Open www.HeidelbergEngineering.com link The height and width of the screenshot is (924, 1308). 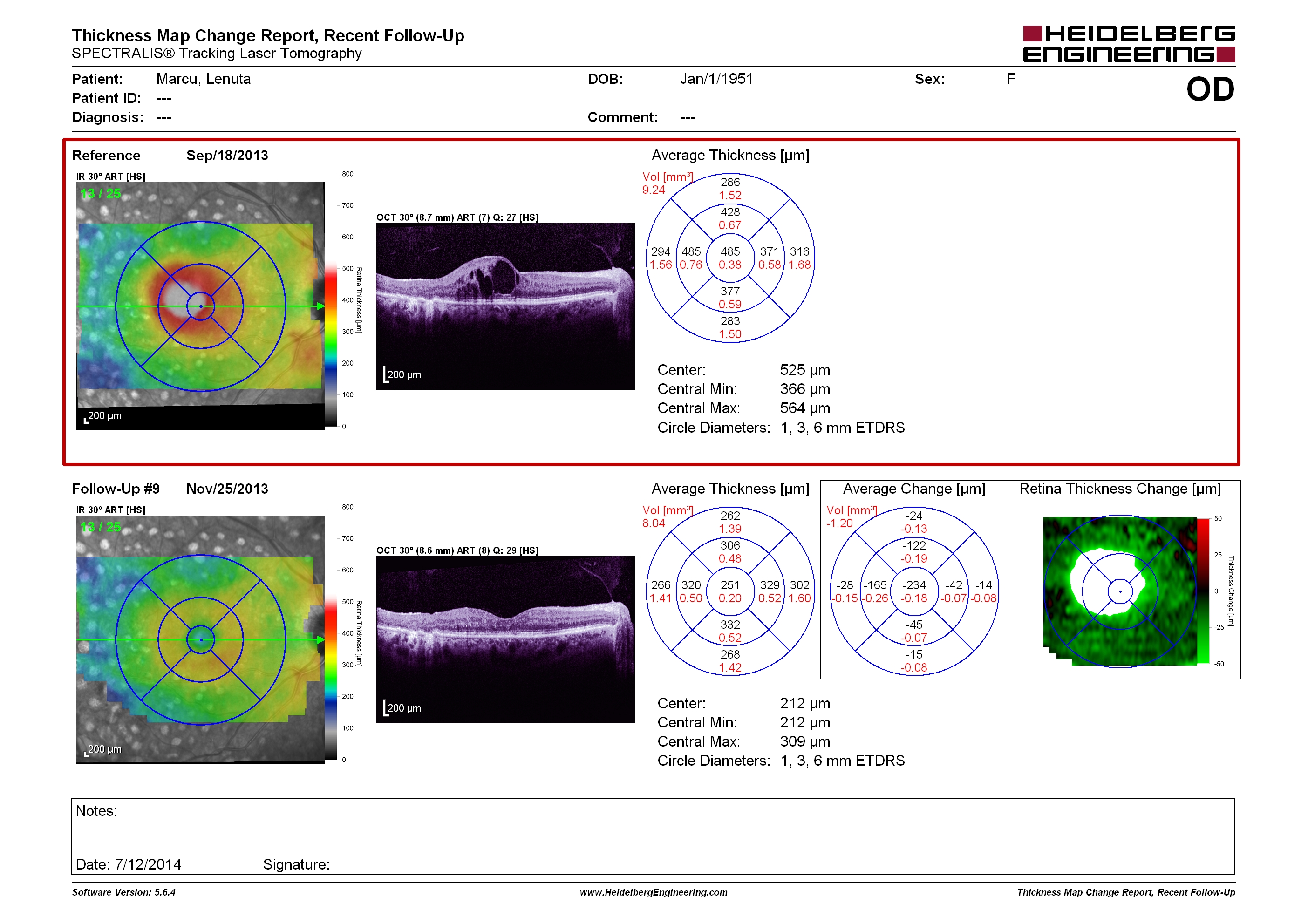pyautogui.click(x=654, y=892)
